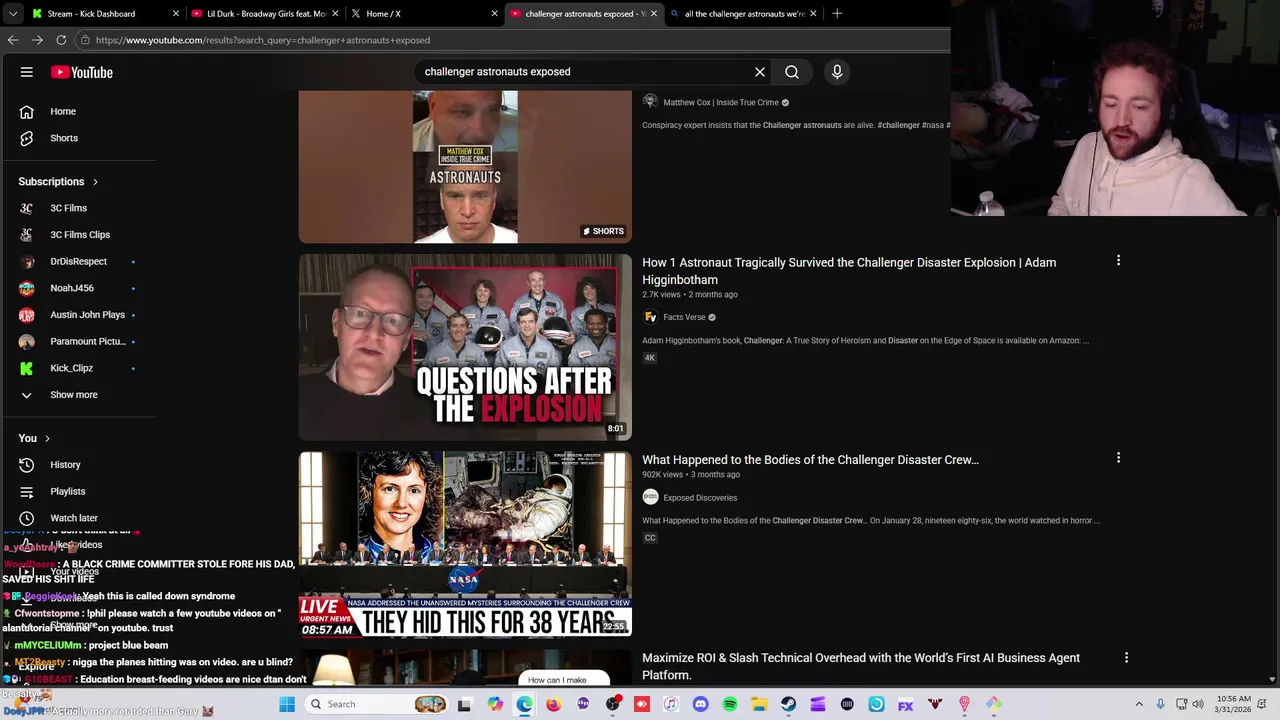The image size is (1280, 720).
Task: Open a new browser tab
Action: tap(837, 14)
